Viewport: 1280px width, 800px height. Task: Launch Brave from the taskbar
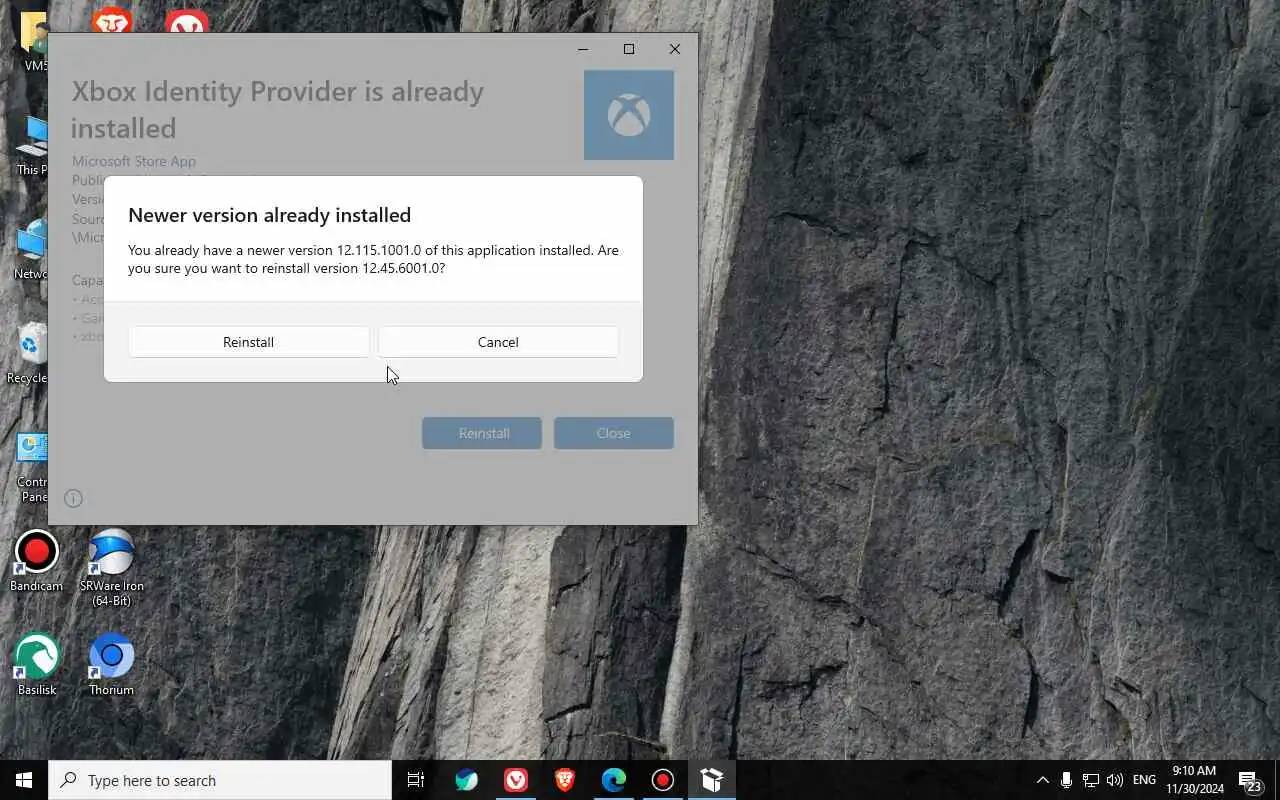point(565,780)
